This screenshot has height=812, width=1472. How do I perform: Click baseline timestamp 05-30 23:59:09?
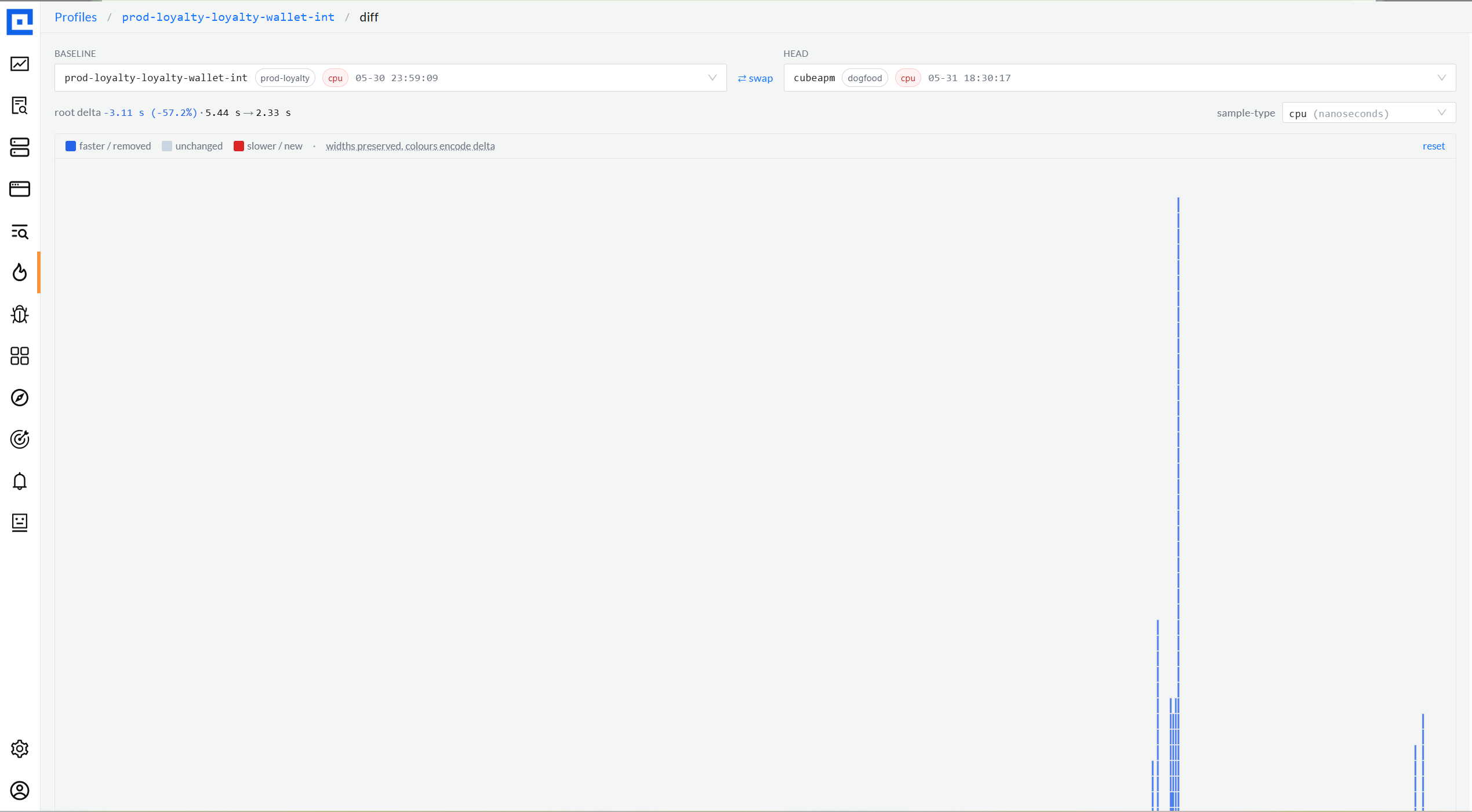[397, 78]
